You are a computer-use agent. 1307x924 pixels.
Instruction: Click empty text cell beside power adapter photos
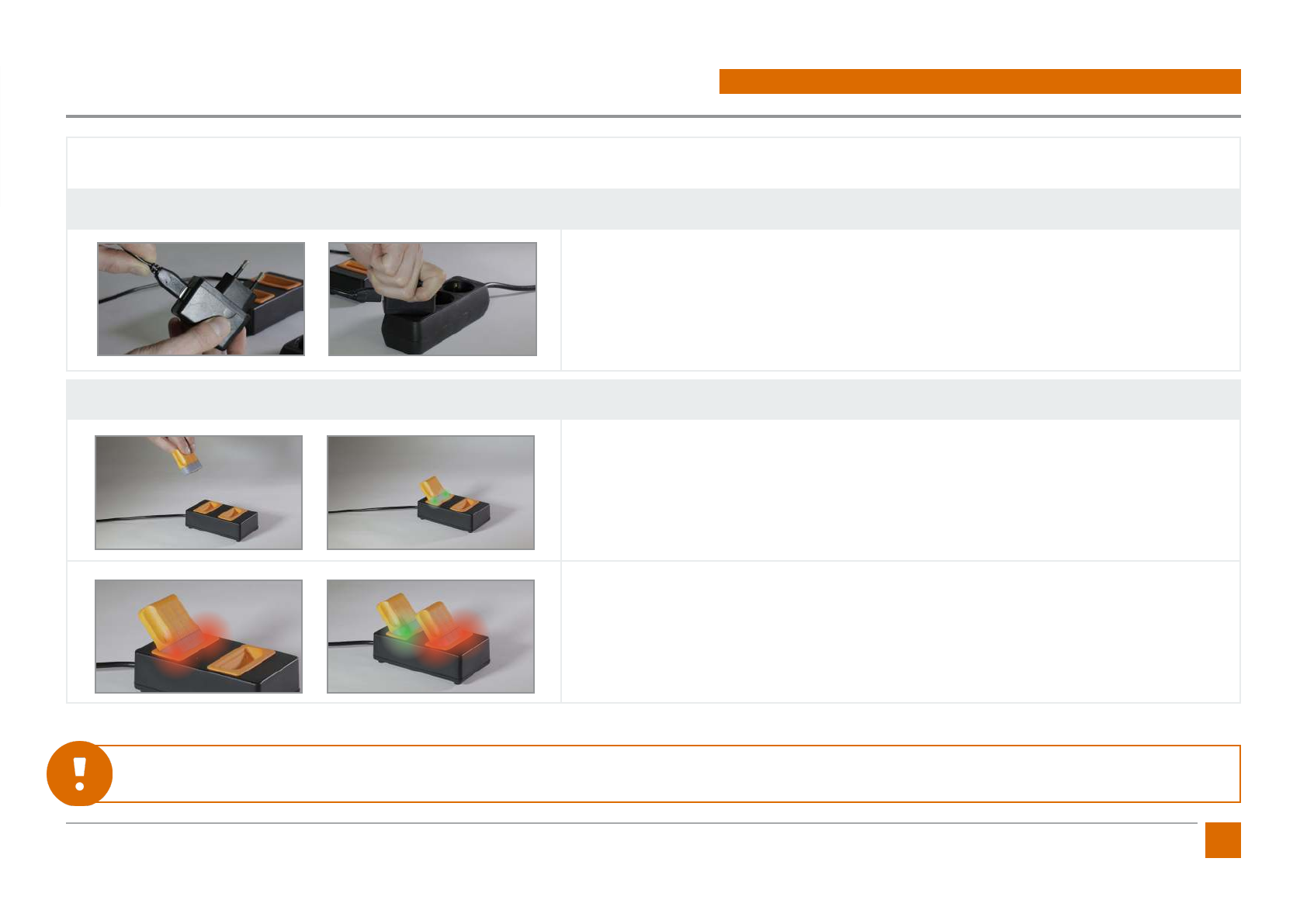pos(900,299)
